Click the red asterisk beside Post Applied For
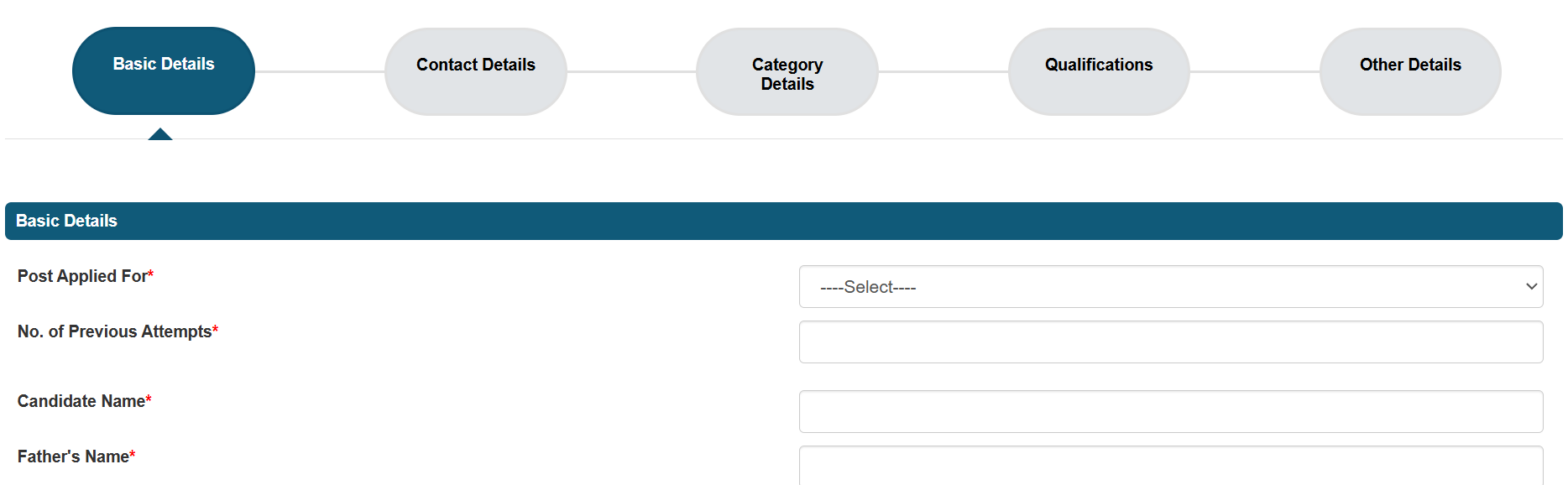Viewport: 1568px width, 485px height. coord(151,276)
